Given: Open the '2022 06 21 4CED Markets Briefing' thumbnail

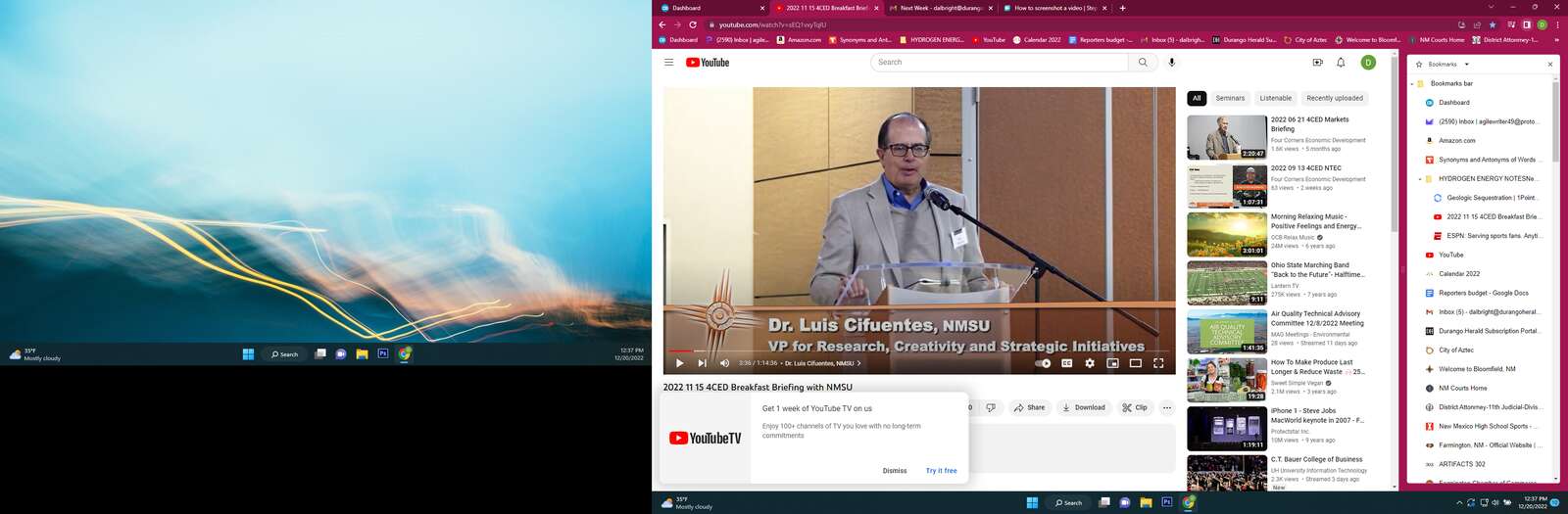Looking at the screenshot, I should [x=1227, y=137].
